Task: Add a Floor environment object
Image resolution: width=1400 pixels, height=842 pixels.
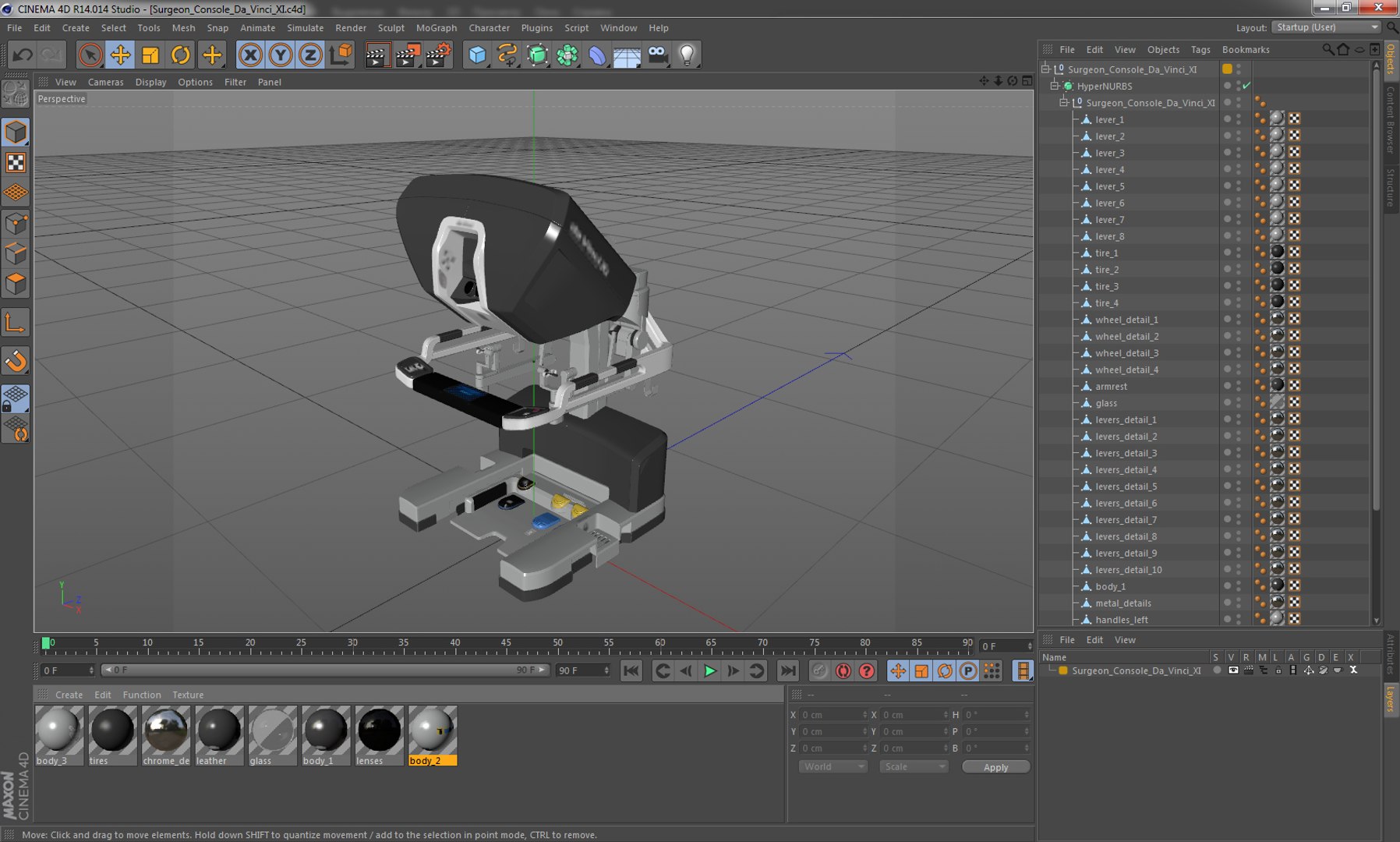Action: click(x=627, y=55)
